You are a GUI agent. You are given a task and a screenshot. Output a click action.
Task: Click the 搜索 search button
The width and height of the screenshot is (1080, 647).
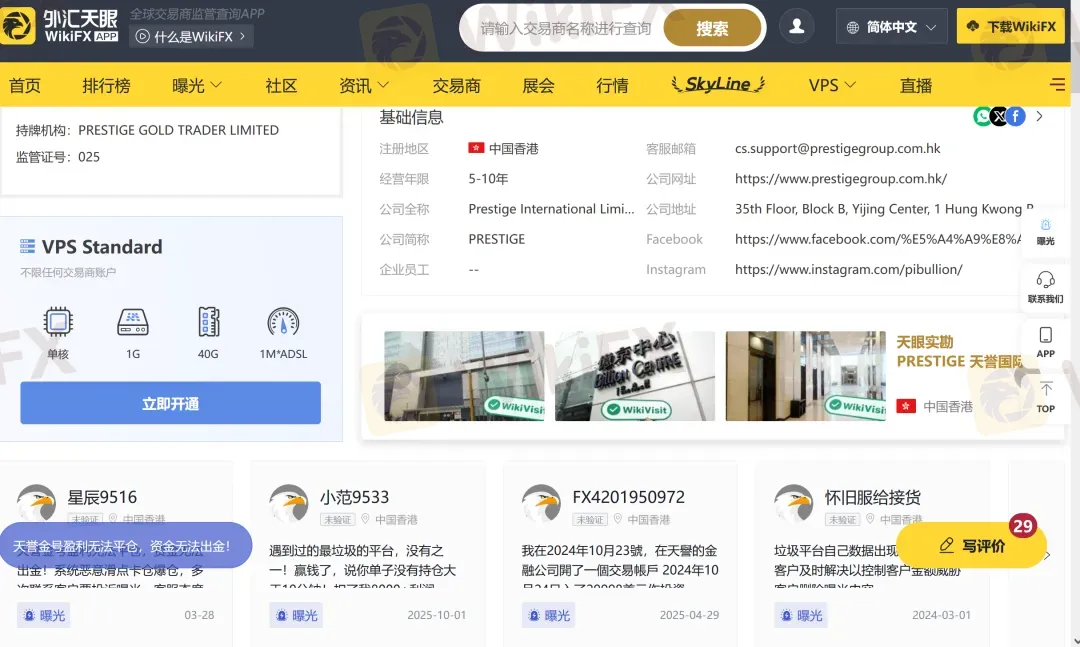coord(712,28)
